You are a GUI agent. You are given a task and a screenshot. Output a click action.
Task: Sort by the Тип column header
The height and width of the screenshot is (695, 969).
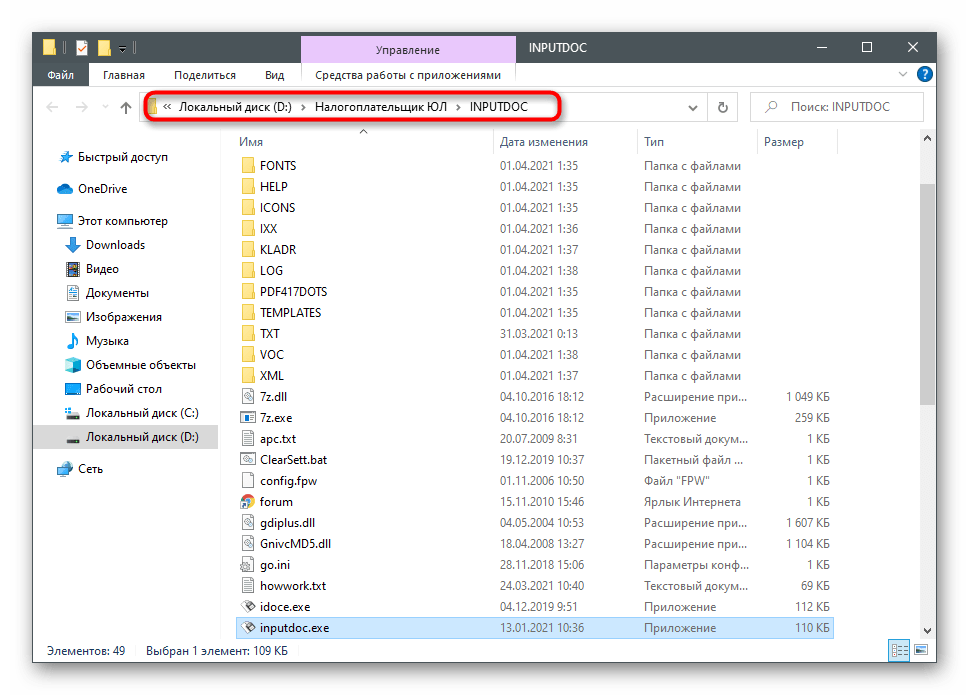pyautogui.click(x=654, y=141)
